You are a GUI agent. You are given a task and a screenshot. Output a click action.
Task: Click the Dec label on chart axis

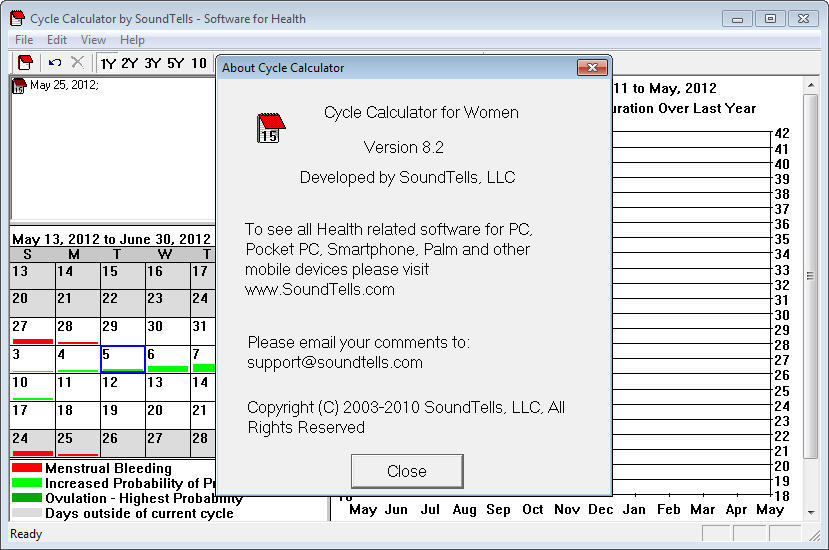(x=601, y=510)
